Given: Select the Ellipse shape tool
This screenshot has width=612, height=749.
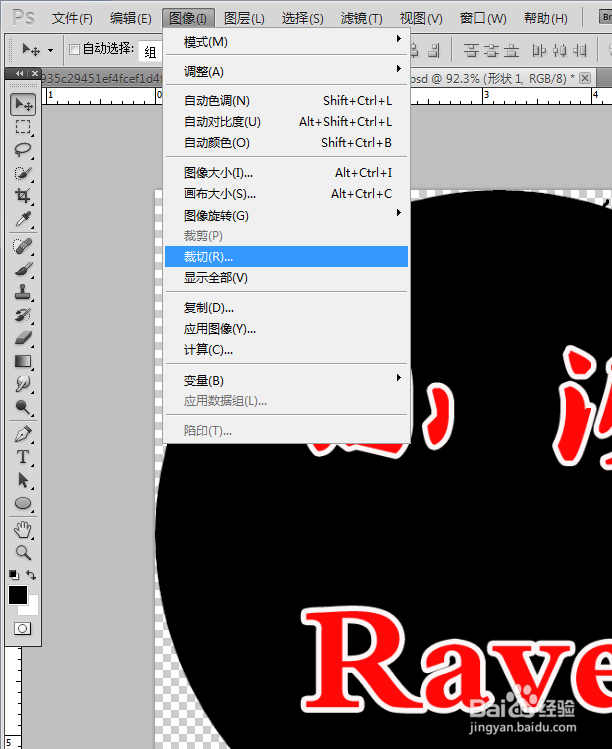Looking at the screenshot, I should pos(23,503).
